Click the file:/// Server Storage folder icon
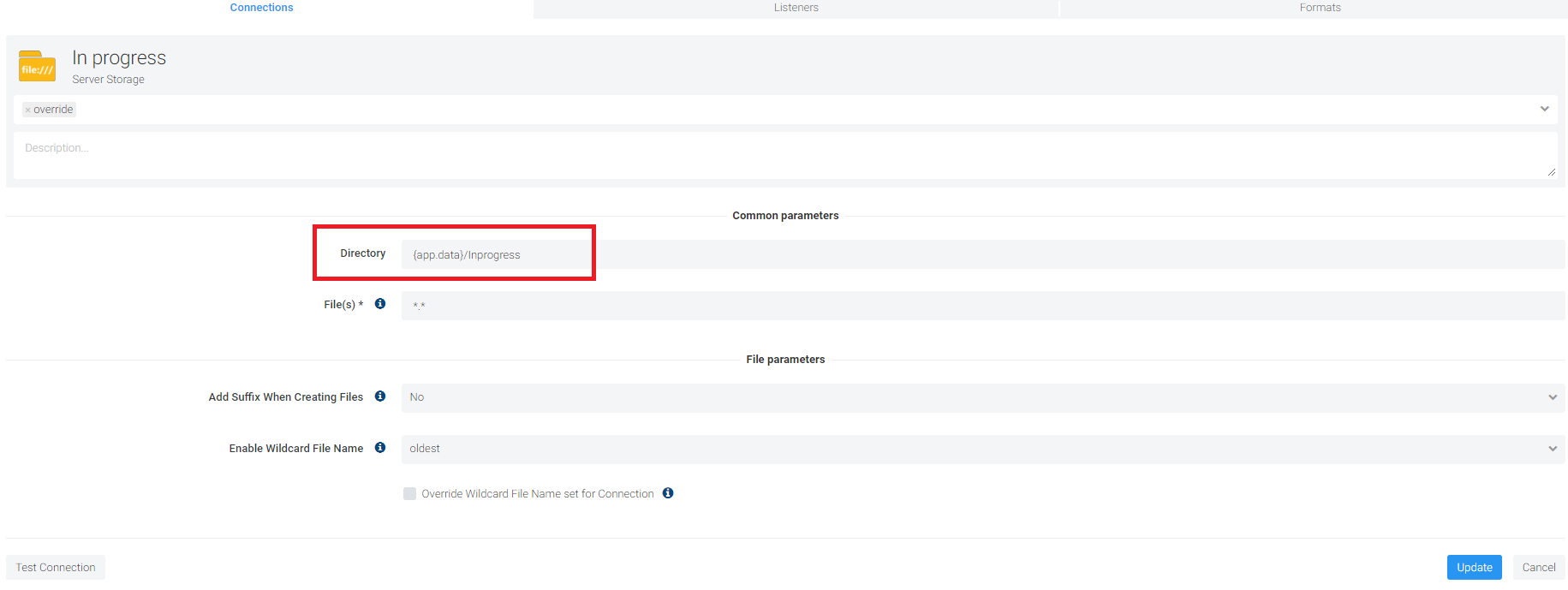 tap(37, 67)
